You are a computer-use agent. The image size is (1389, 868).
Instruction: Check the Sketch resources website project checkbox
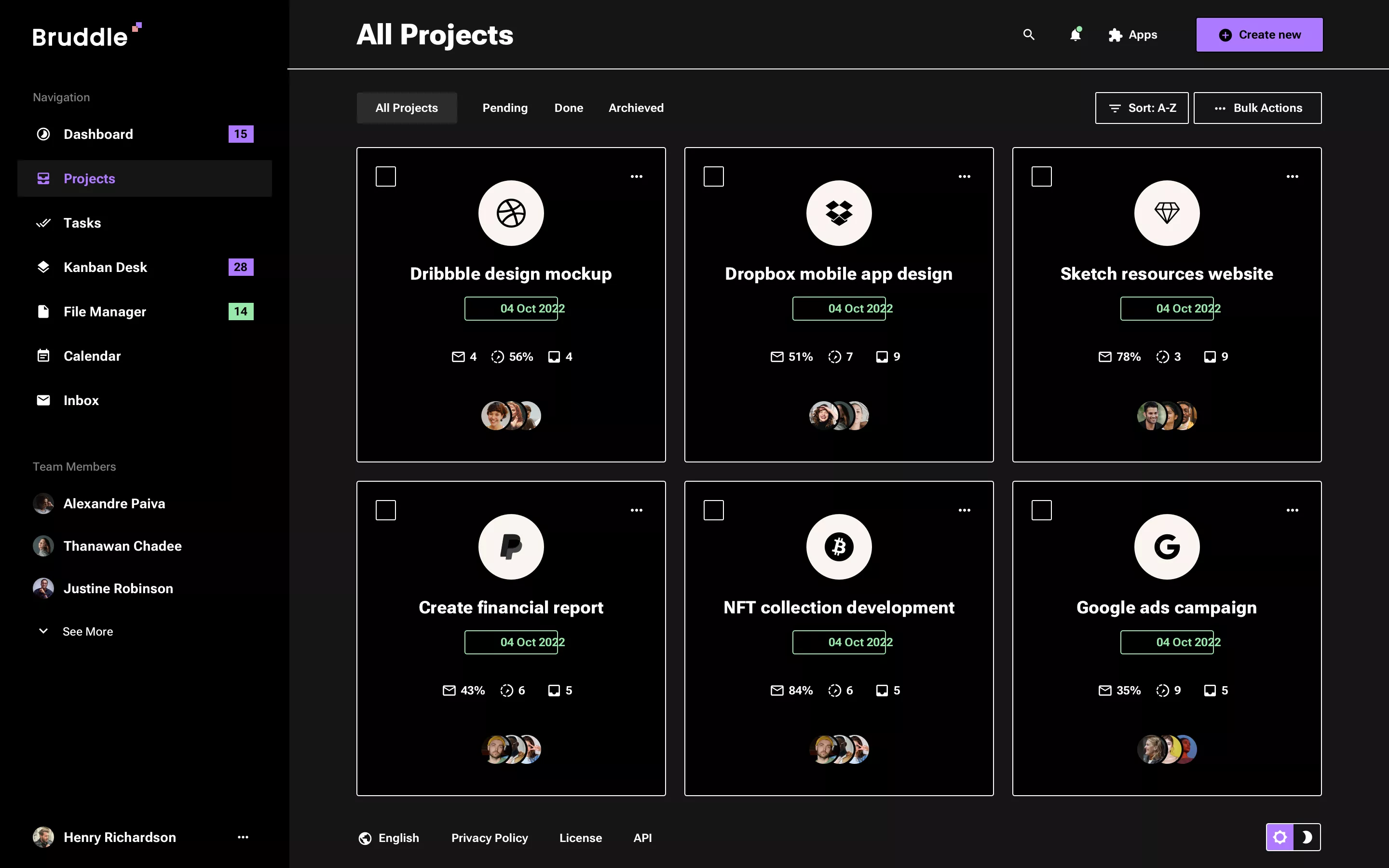point(1042,176)
